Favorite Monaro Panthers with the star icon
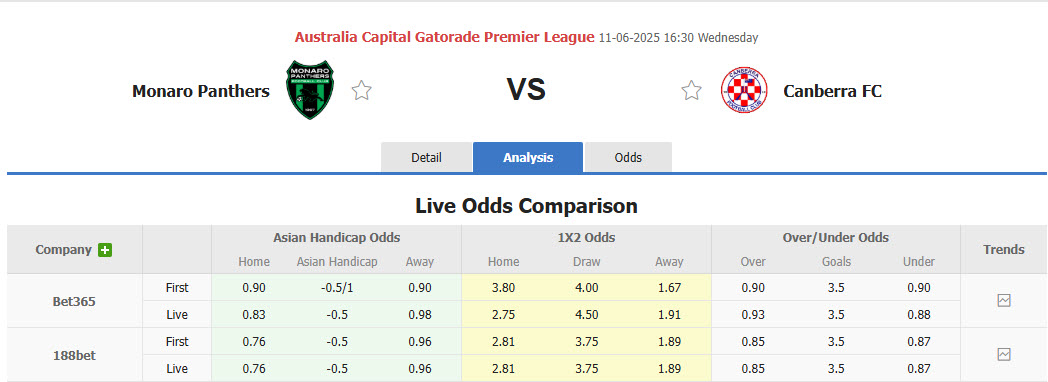Image resolution: width=1048 pixels, height=382 pixels. (x=362, y=90)
